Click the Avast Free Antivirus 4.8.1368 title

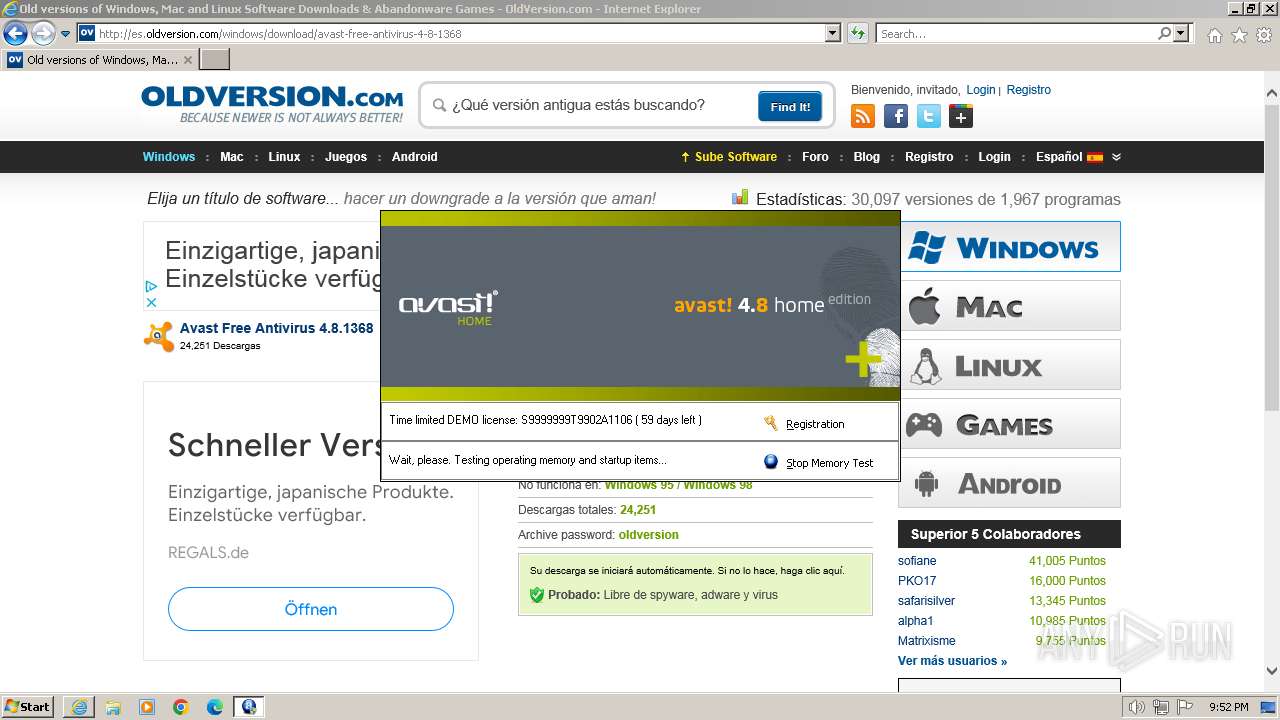276,328
